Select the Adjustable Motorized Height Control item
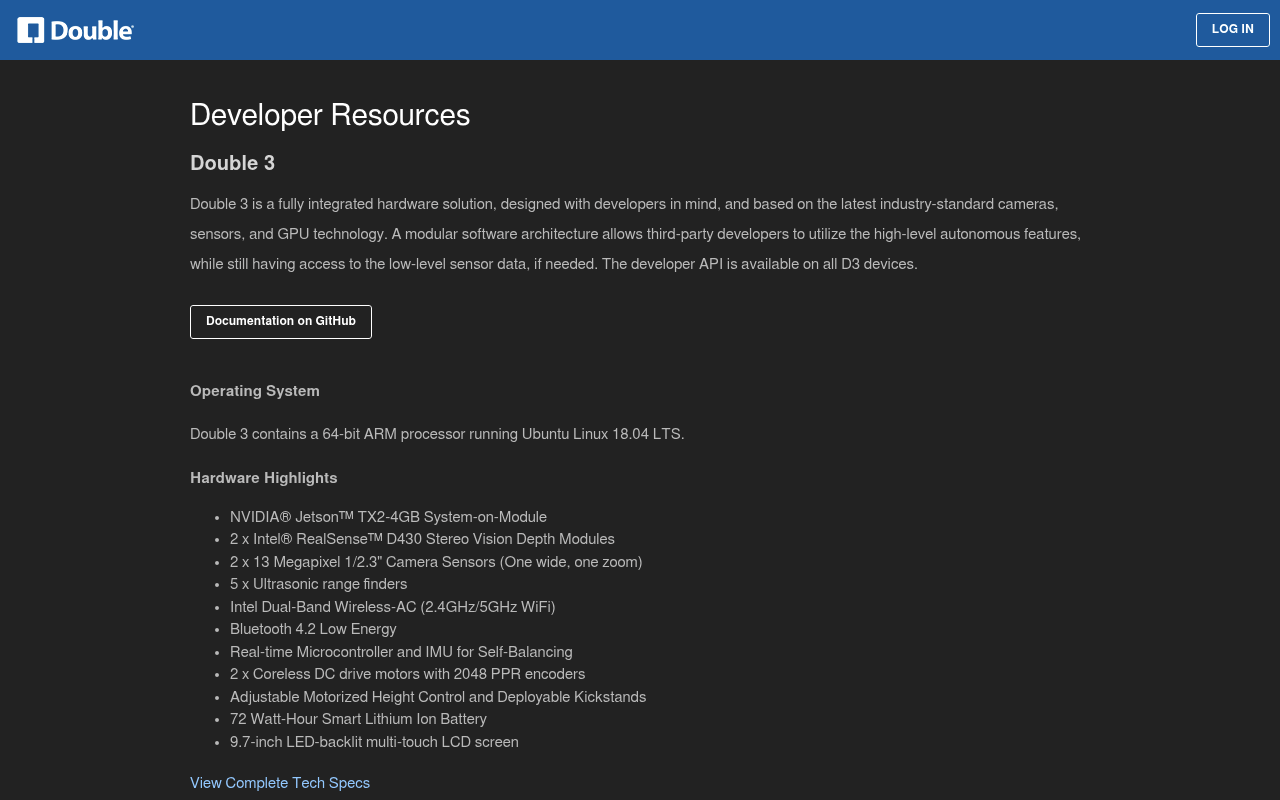 pos(438,697)
